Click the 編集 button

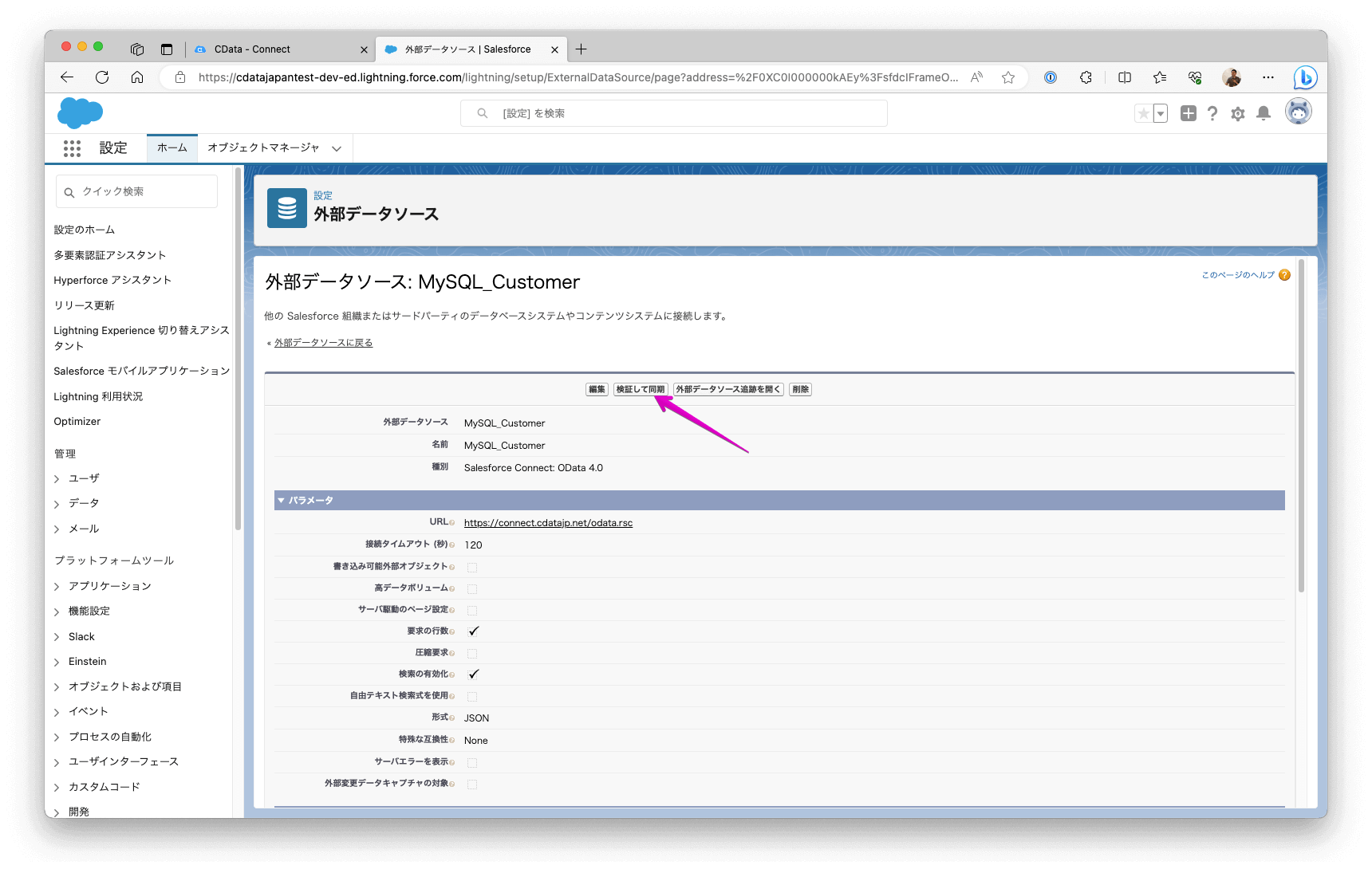point(597,390)
